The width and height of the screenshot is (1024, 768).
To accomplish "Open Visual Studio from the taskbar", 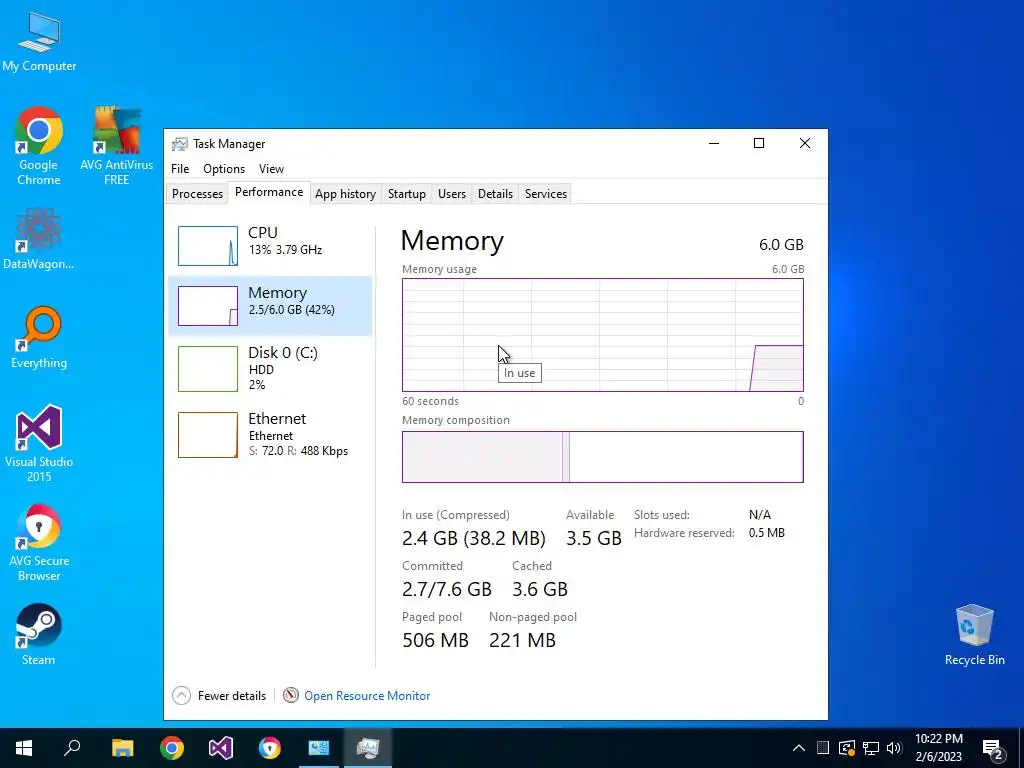I will (x=221, y=748).
